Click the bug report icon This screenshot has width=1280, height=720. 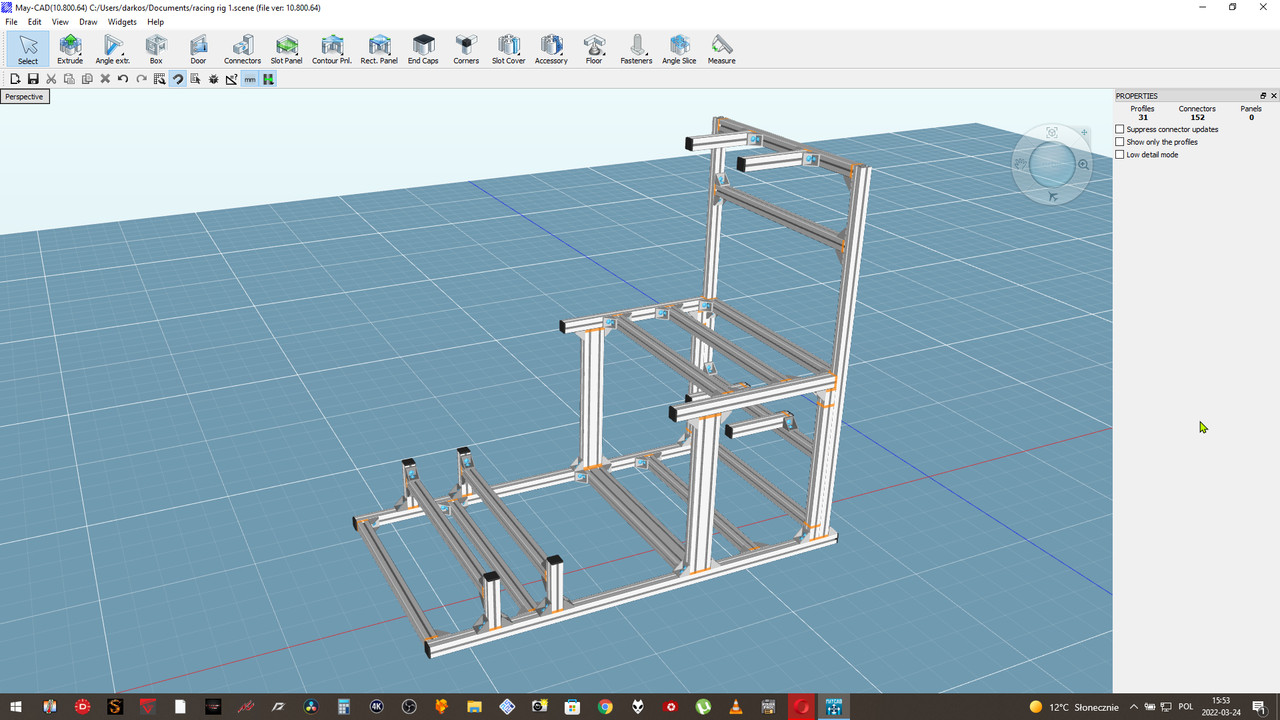pyautogui.click(x=213, y=79)
